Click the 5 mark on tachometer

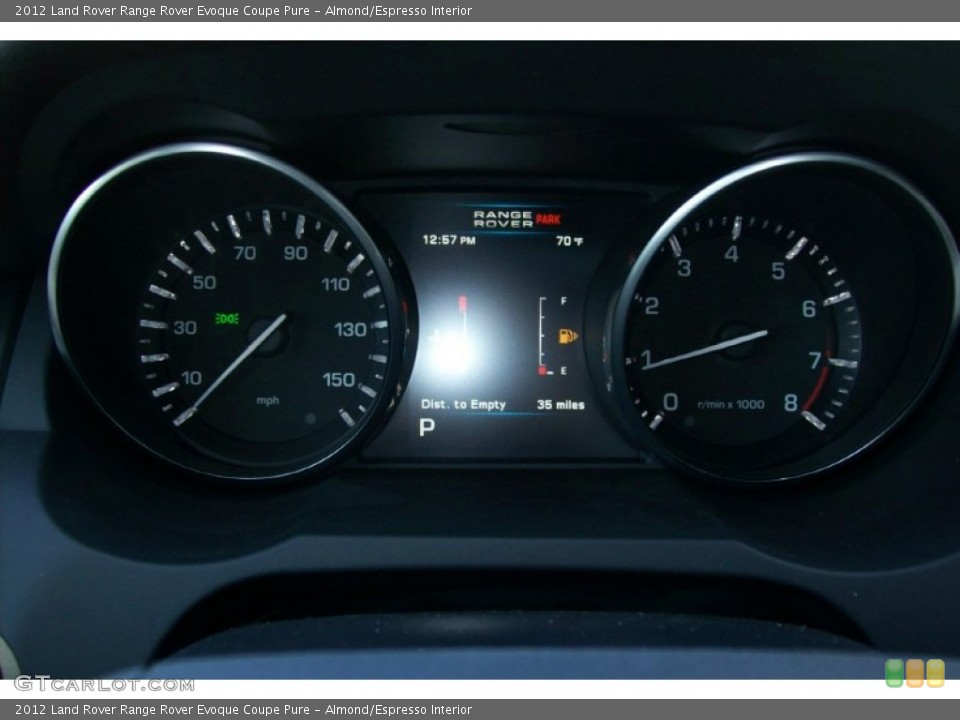click(778, 270)
